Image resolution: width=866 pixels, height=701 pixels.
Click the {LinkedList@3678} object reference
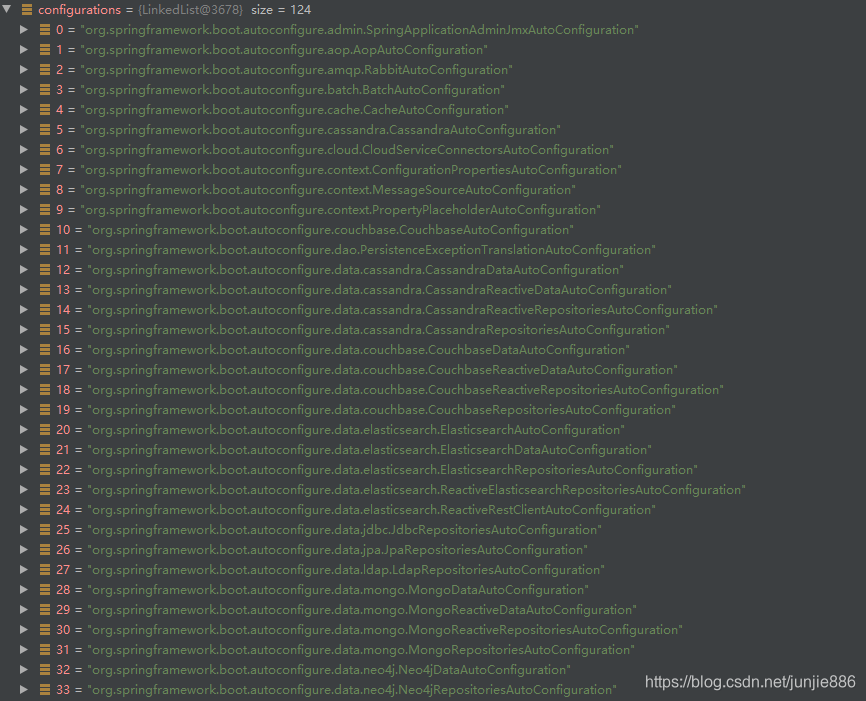tap(191, 9)
